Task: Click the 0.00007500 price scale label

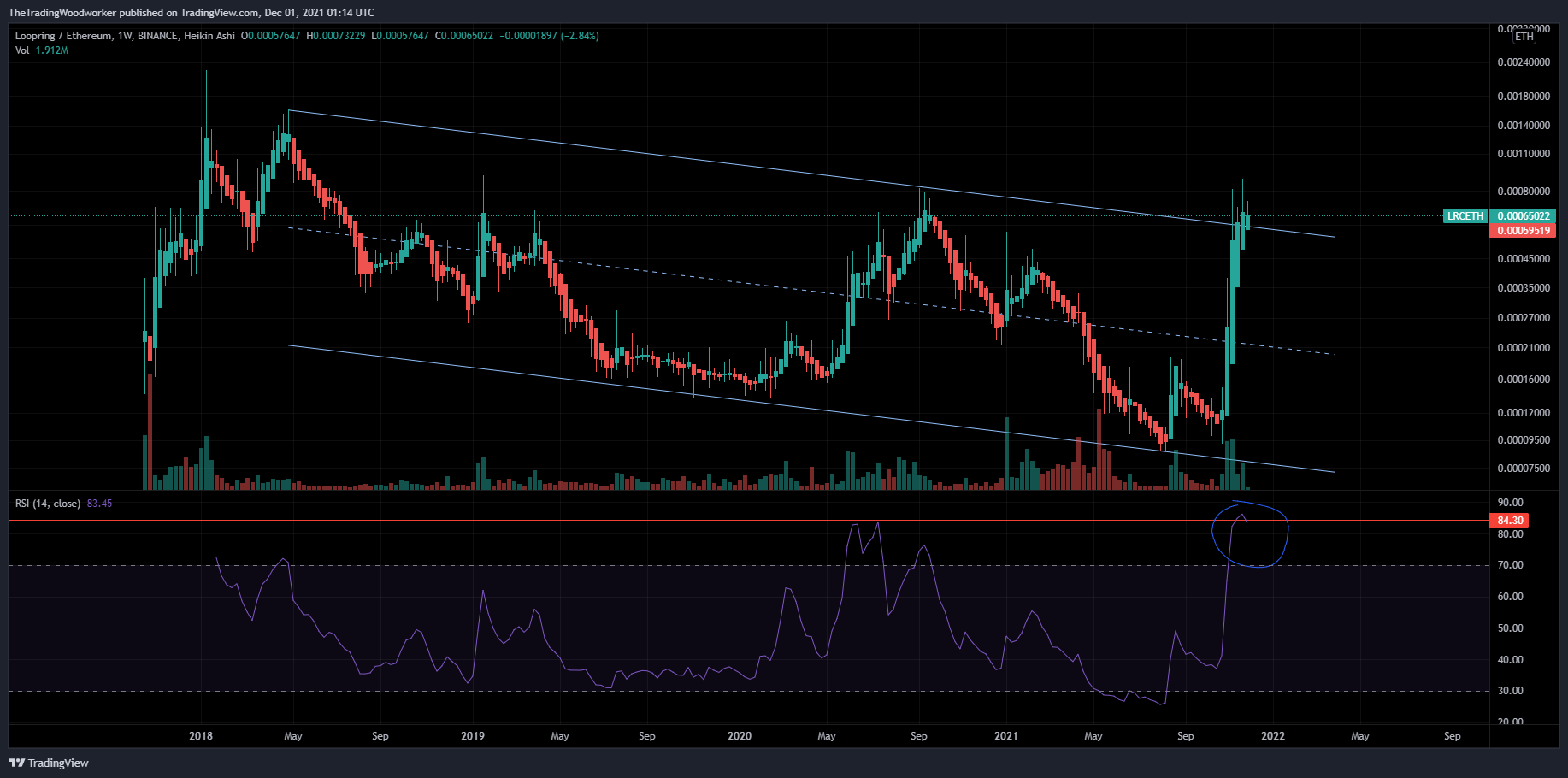Action: (x=1524, y=469)
